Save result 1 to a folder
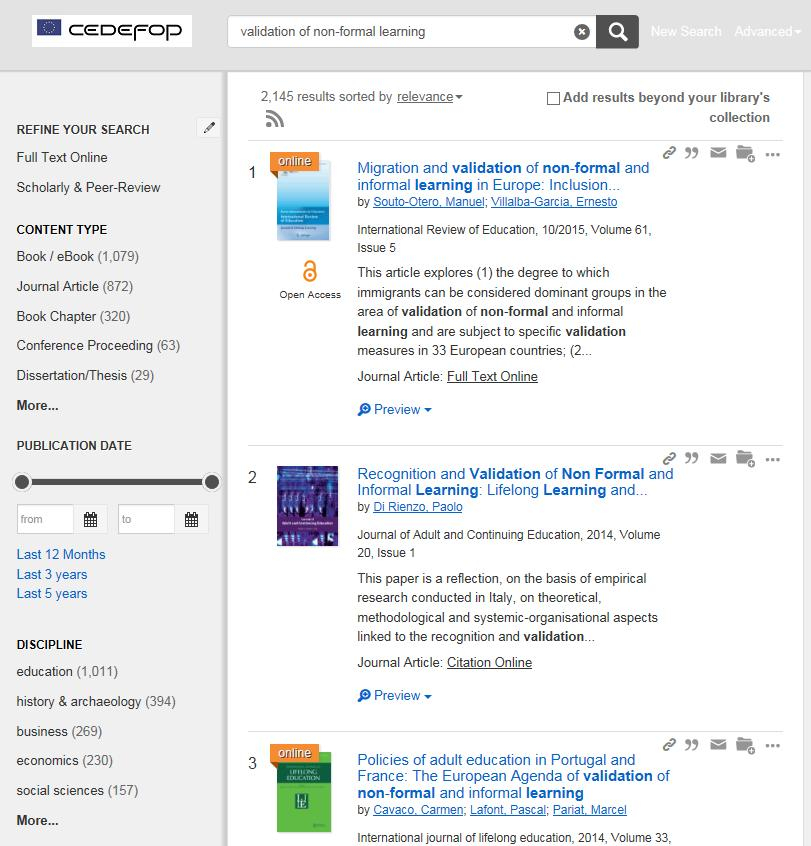This screenshot has width=811, height=846. pyautogui.click(x=744, y=153)
